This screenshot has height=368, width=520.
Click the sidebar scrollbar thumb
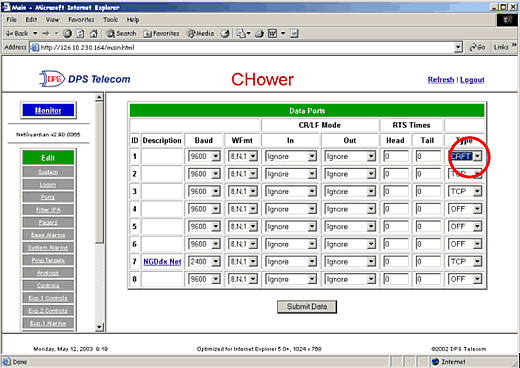[99, 173]
